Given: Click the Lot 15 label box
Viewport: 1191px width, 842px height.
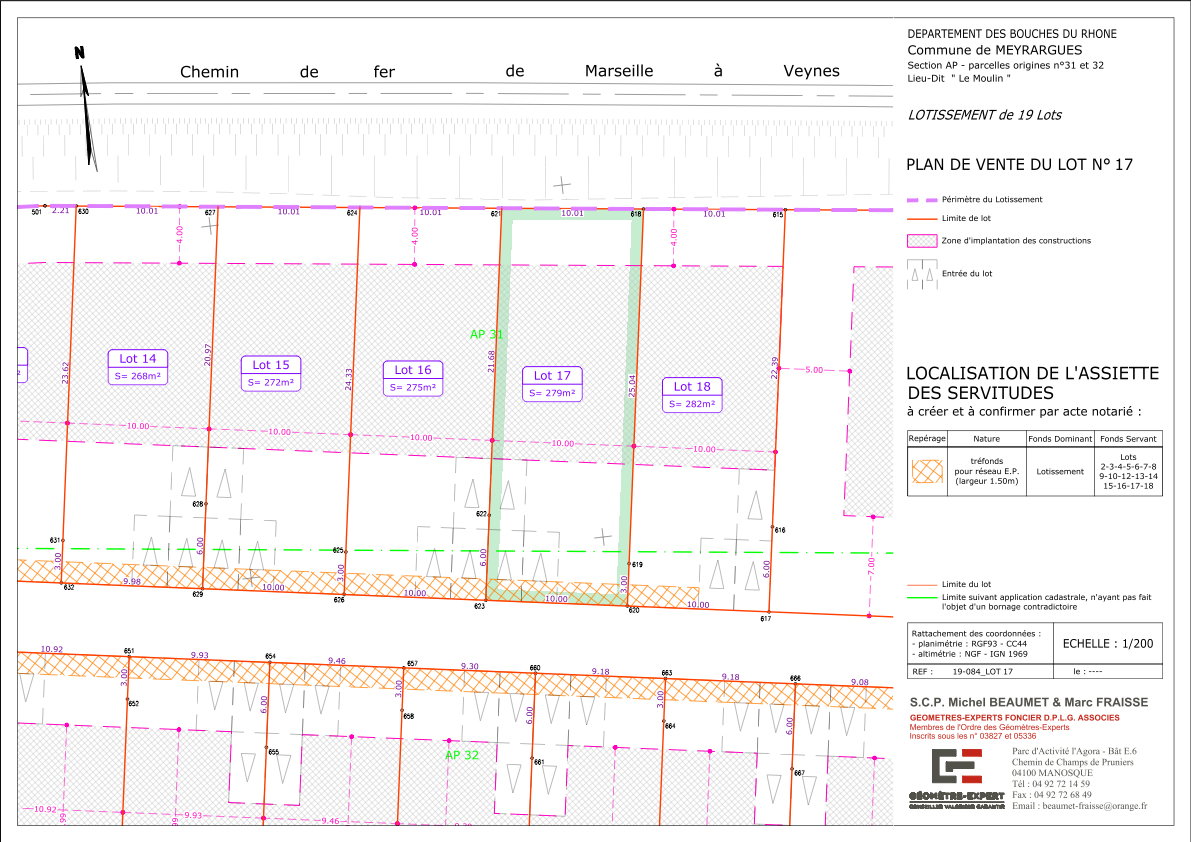Looking at the screenshot, I should [x=271, y=373].
